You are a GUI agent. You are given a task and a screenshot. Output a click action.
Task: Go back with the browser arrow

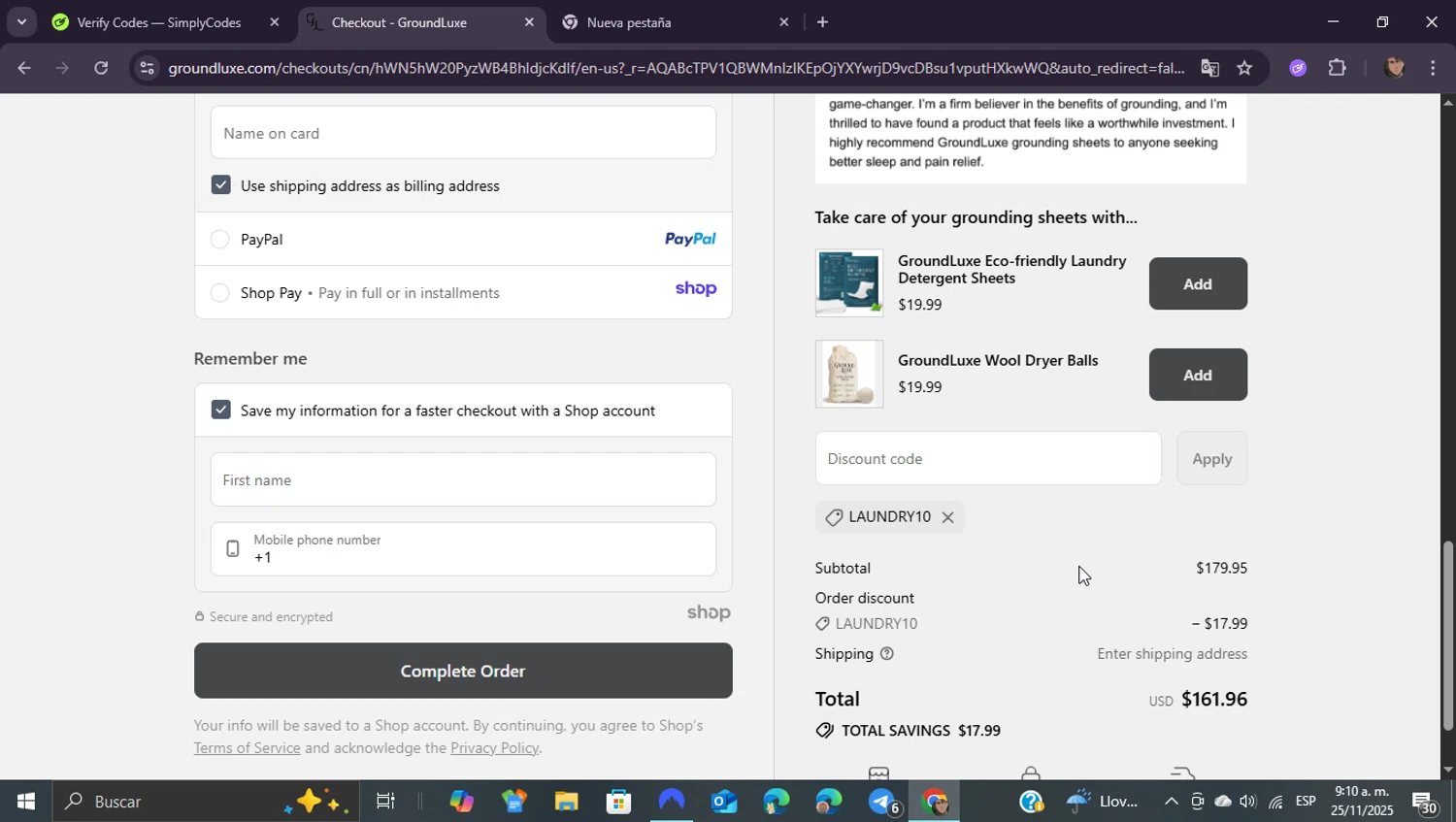[24, 68]
